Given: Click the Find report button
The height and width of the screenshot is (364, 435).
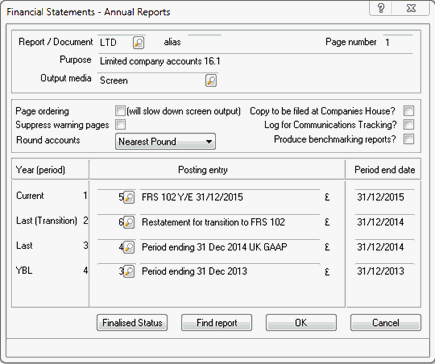Looking at the screenshot, I should 217,323.
